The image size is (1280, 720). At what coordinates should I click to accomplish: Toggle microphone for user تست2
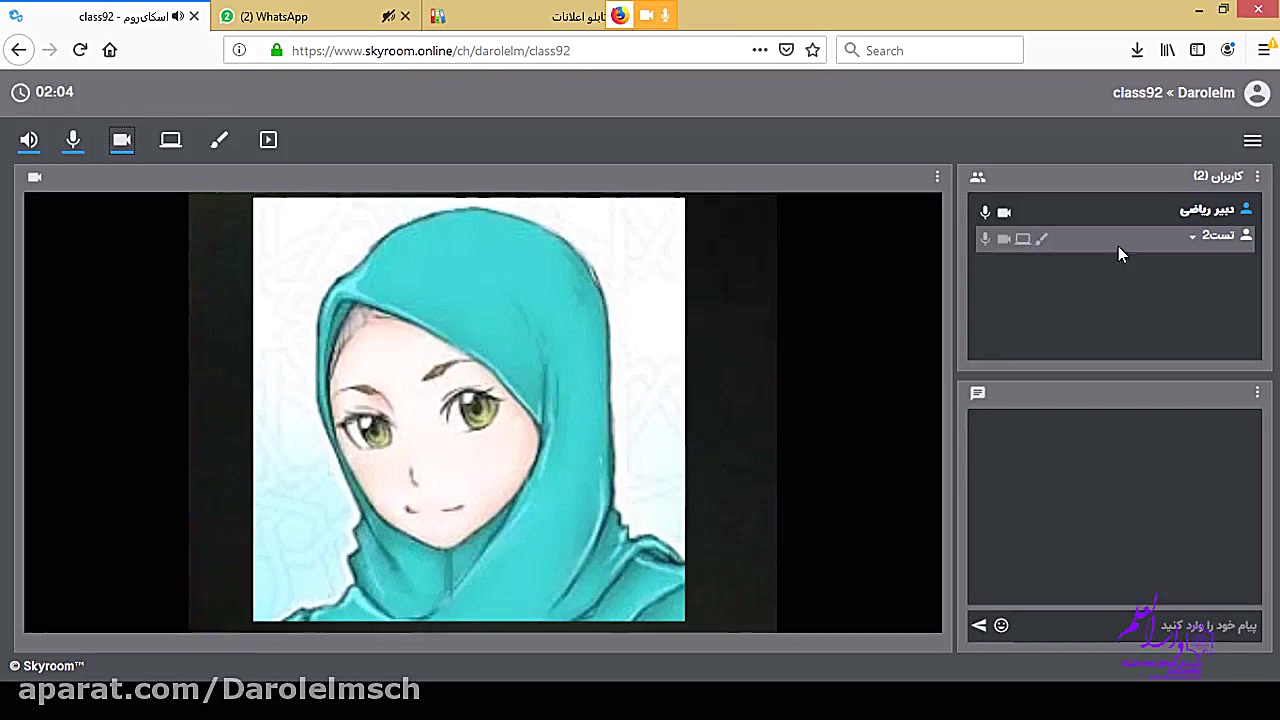[985, 239]
